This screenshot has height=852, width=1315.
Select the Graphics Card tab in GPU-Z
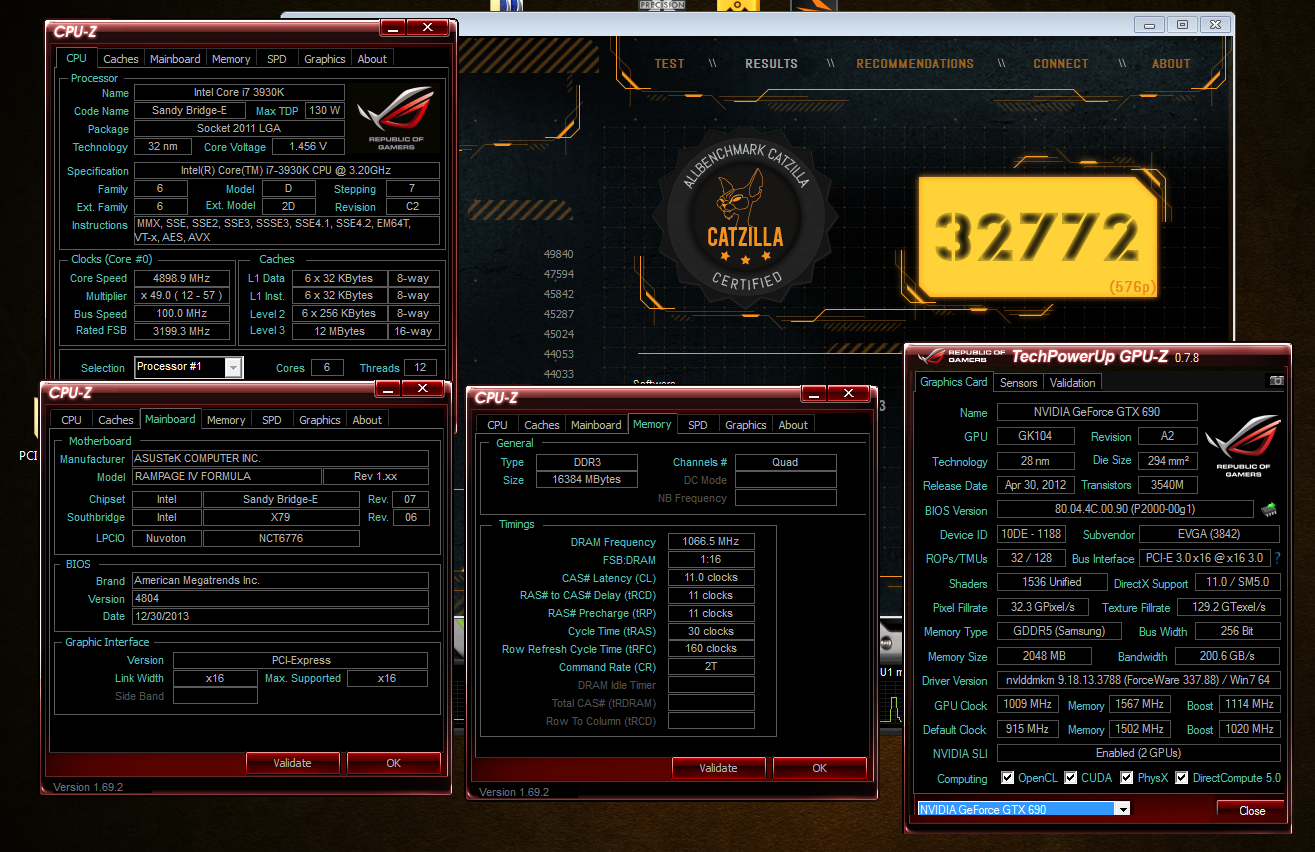pyautogui.click(x=954, y=382)
